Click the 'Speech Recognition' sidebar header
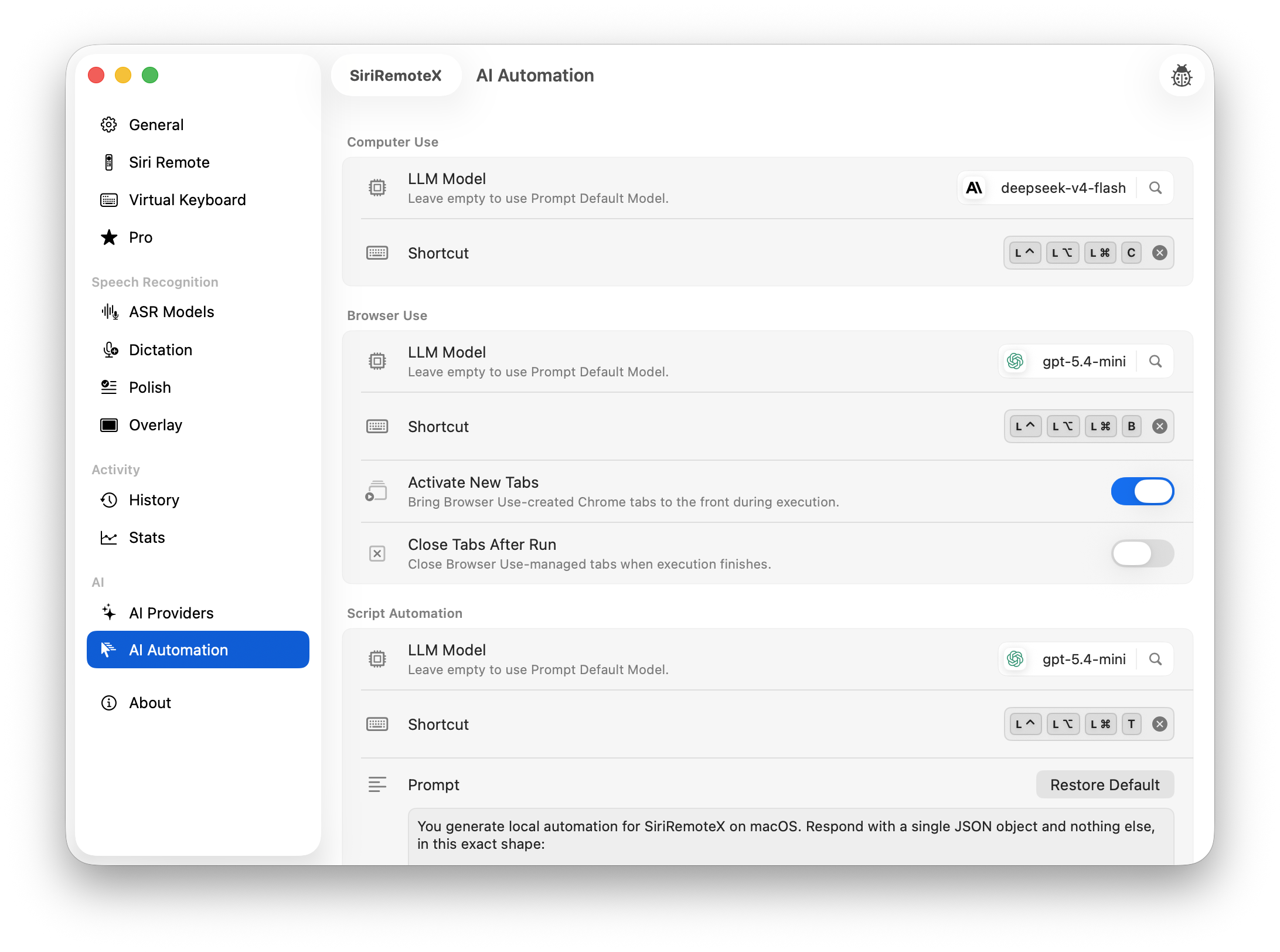 point(155,282)
